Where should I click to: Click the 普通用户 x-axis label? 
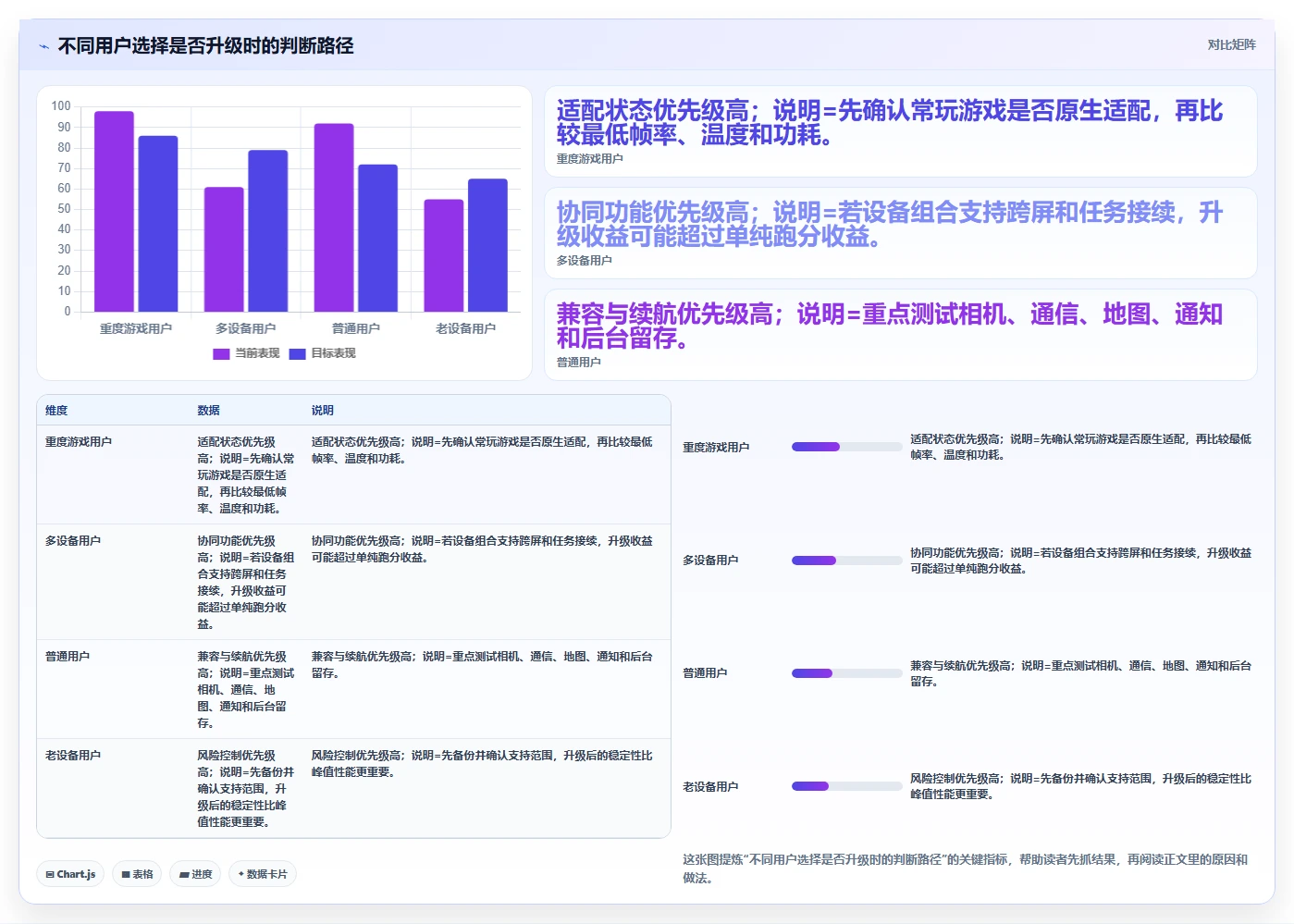tap(356, 328)
